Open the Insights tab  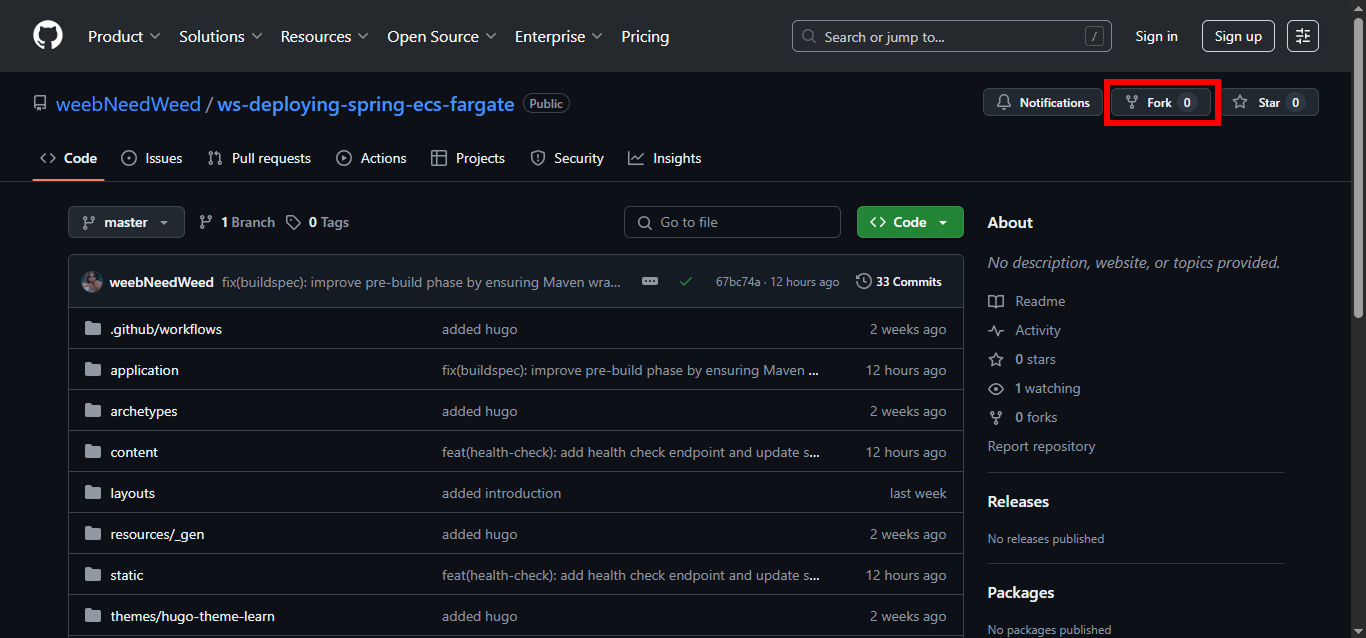(x=665, y=158)
